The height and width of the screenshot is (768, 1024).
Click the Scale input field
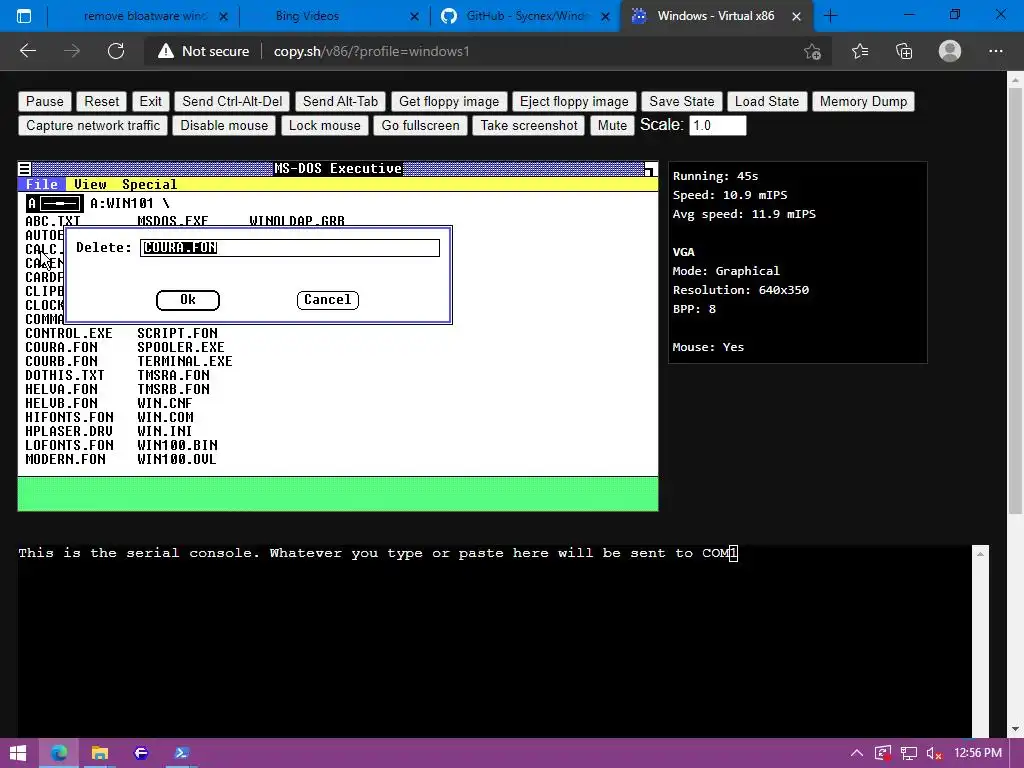point(718,125)
